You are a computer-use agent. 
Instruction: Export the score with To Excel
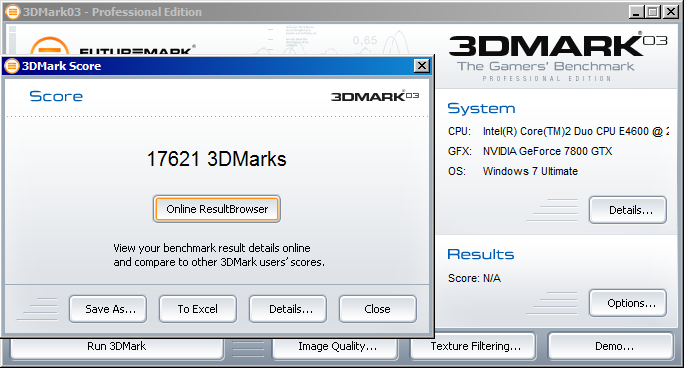pos(198,309)
